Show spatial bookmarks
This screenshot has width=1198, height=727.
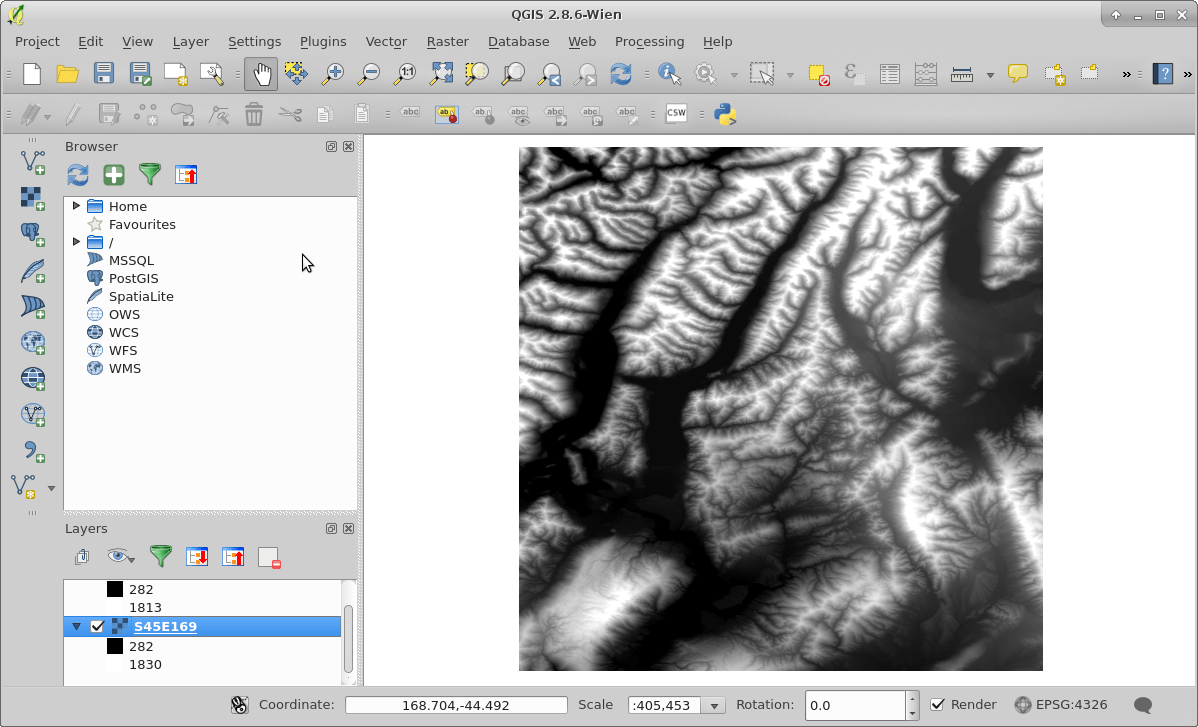pyautogui.click(x=1090, y=74)
